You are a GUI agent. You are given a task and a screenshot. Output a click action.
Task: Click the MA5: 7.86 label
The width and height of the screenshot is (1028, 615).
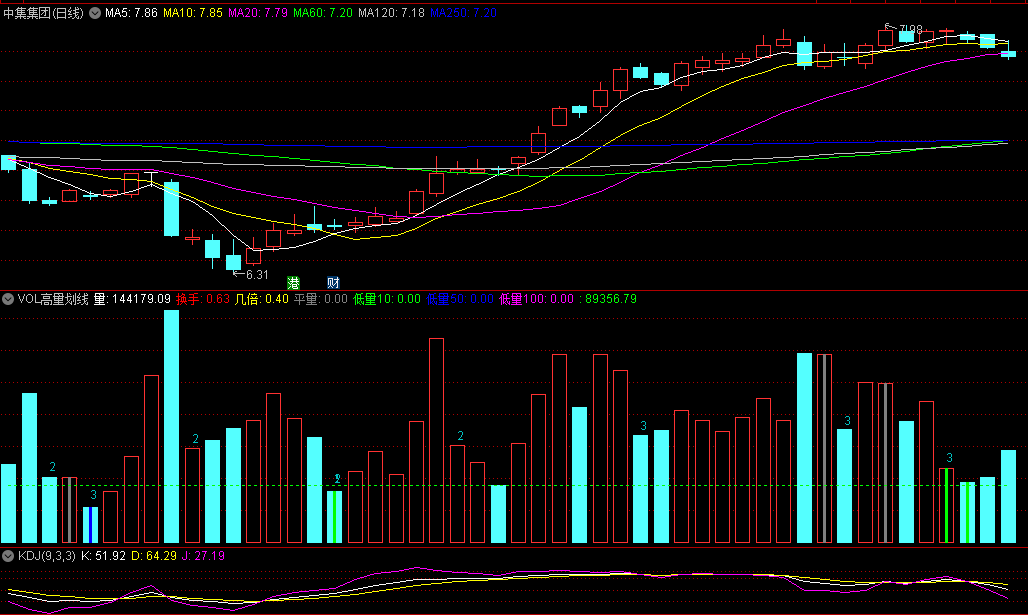(131, 13)
